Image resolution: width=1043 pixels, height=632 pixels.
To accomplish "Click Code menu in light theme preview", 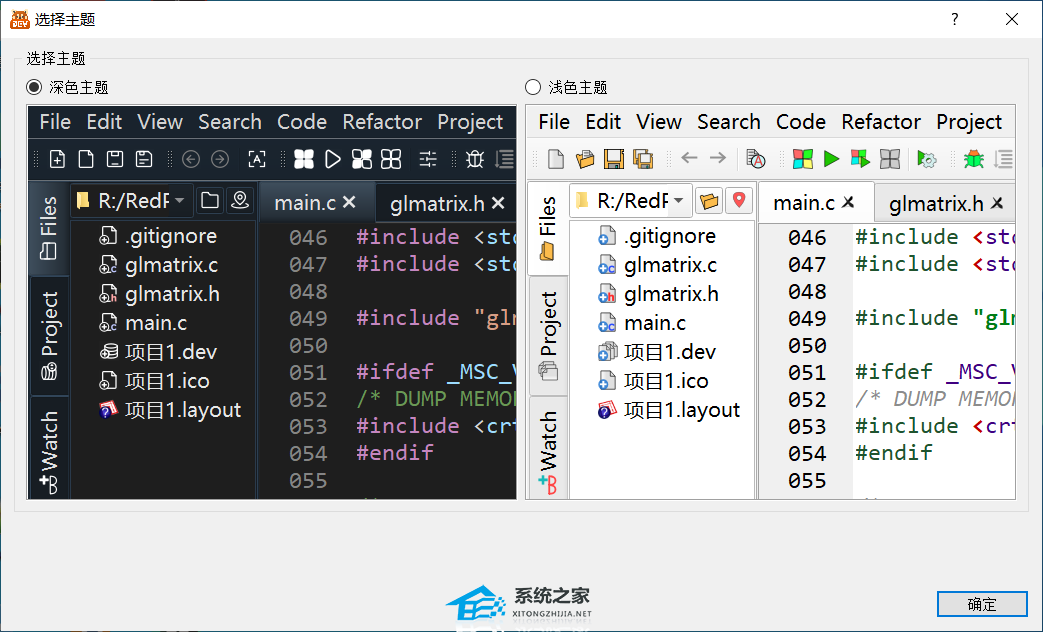I will click(x=801, y=122).
